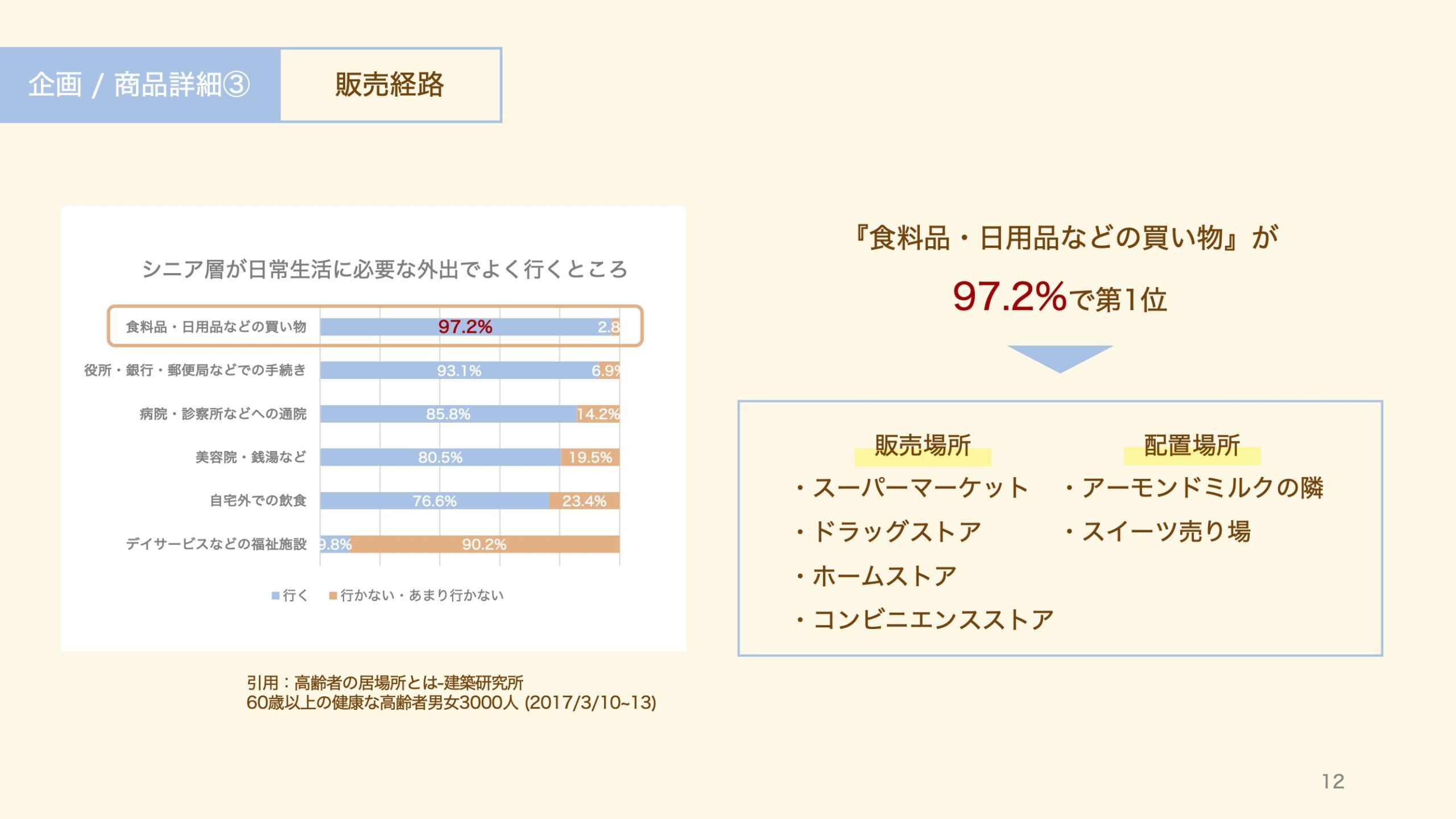1456x819 pixels.
Task: Click the 配置場所 highlighted heading
Action: pyautogui.click(x=1192, y=446)
